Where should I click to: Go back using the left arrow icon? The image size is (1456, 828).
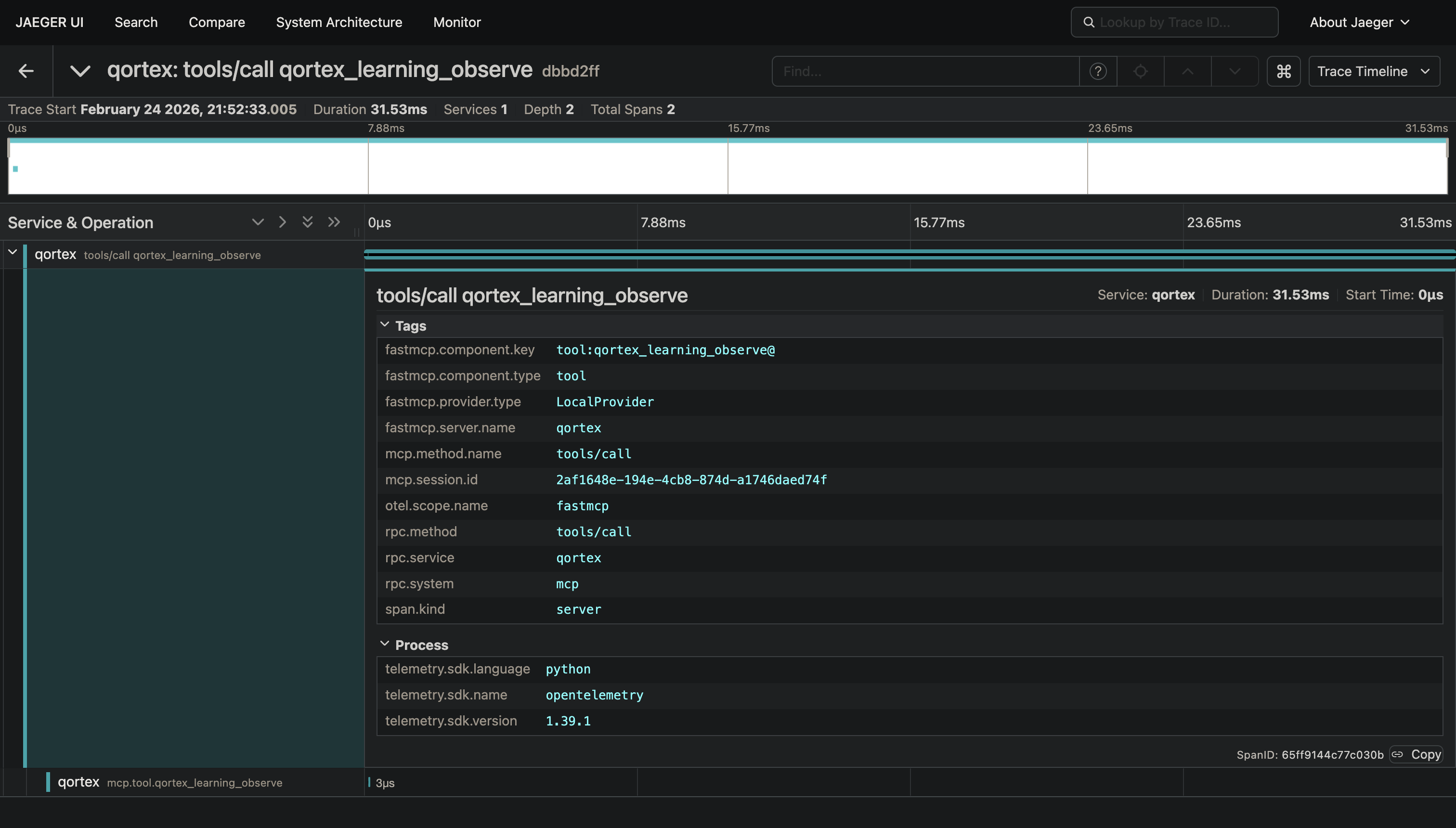point(26,71)
